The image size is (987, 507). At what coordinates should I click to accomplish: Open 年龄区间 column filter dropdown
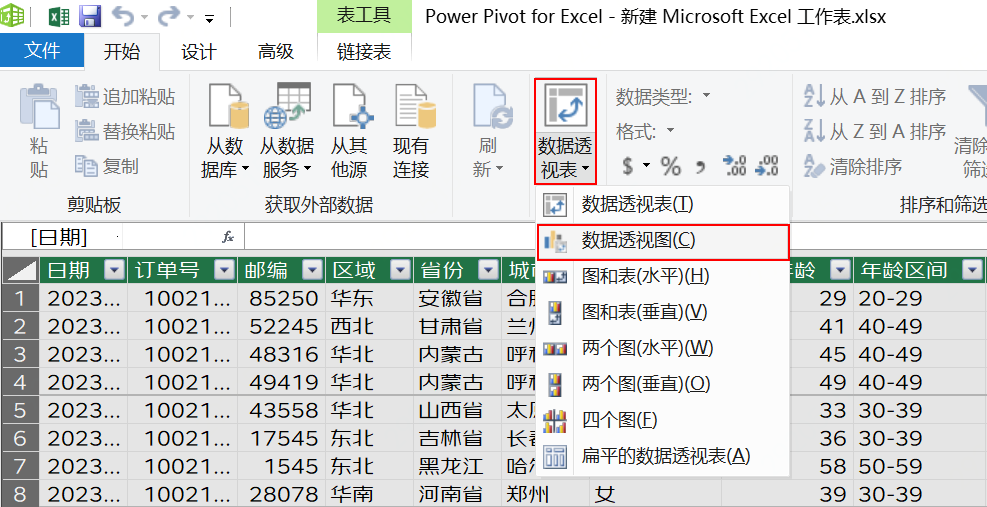(x=973, y=271)
